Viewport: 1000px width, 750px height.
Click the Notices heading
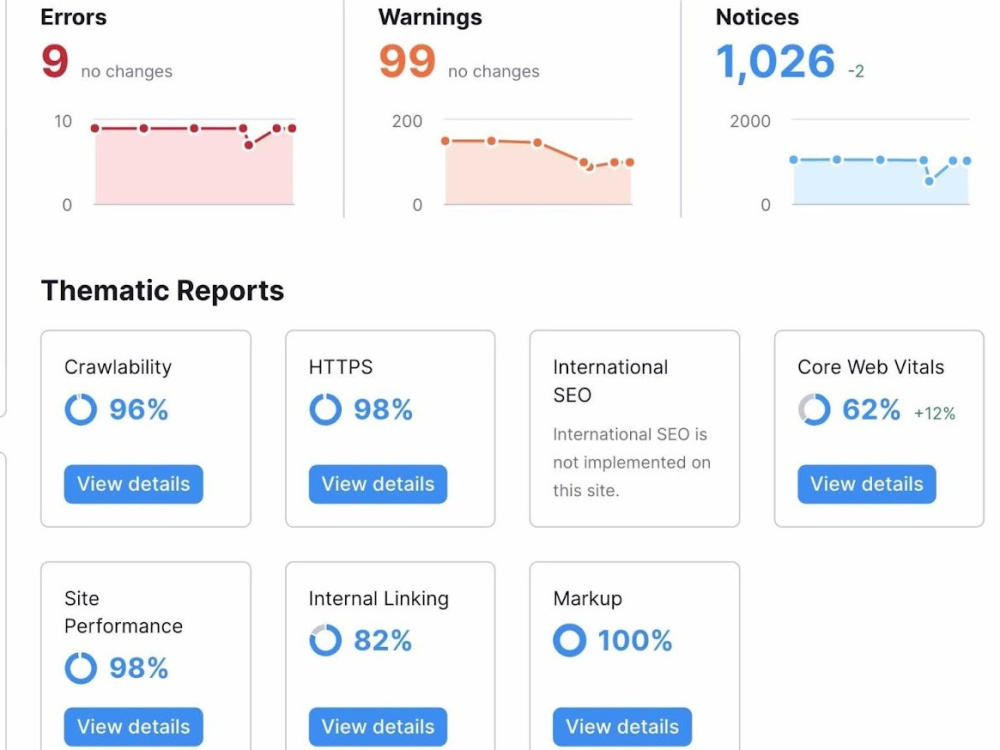(757, 17)
